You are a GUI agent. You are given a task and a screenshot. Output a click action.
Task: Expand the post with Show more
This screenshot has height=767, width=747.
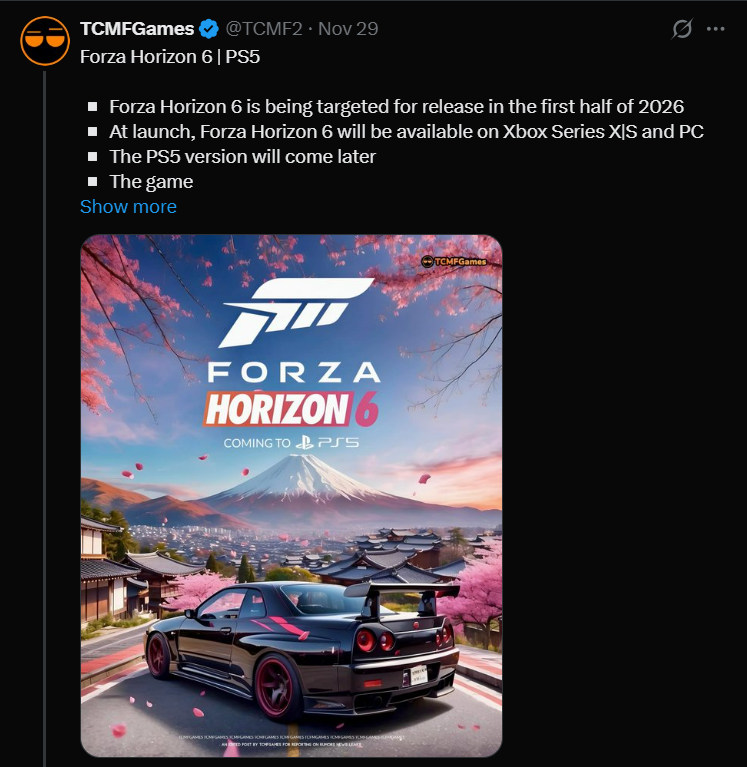pyautogui.click(x=128, y=207)
